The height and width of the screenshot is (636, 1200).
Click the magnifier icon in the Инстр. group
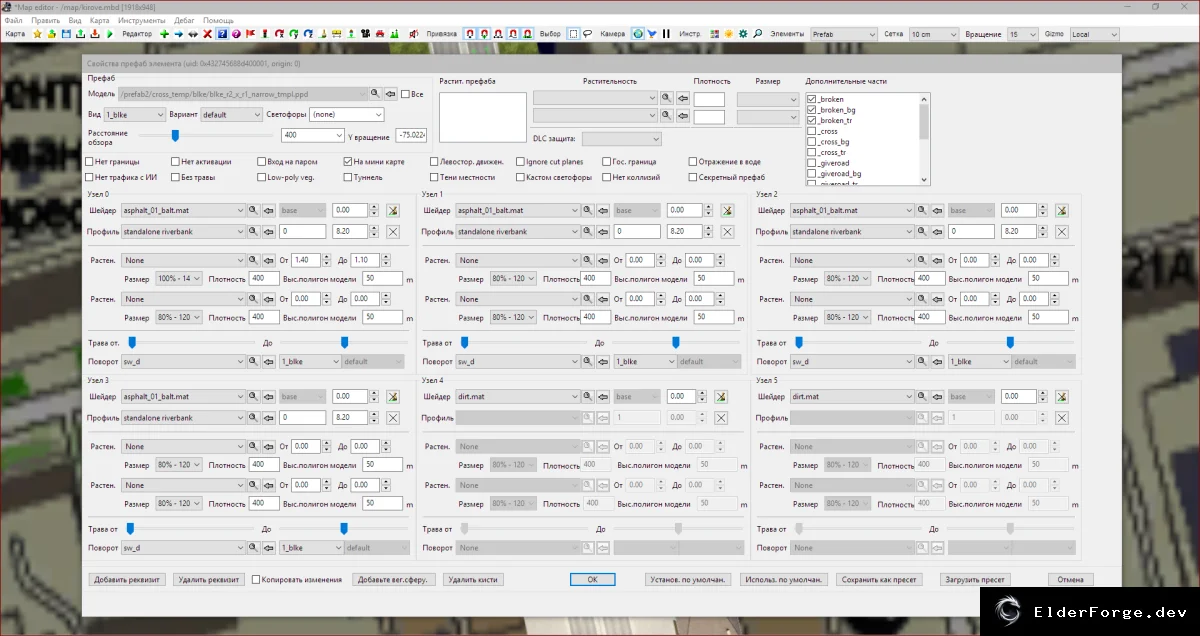[x=757, y=34]
